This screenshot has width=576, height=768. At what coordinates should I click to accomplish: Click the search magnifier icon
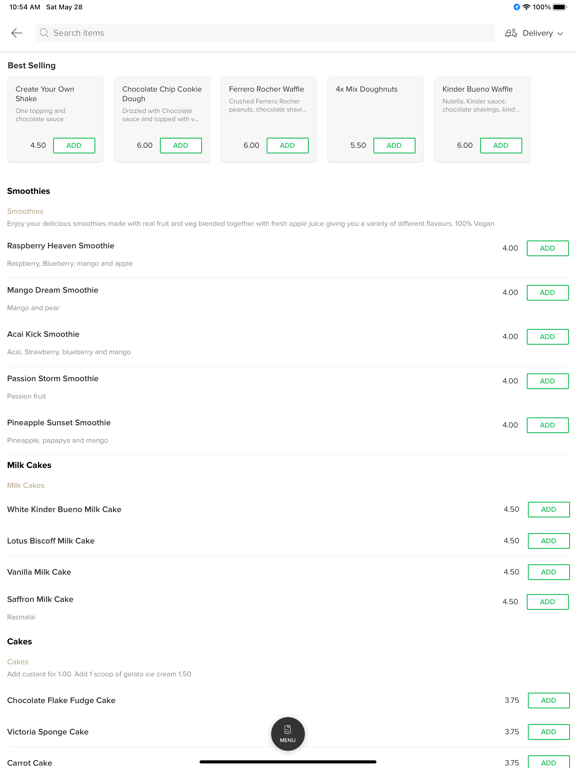[x=44, y=33]
